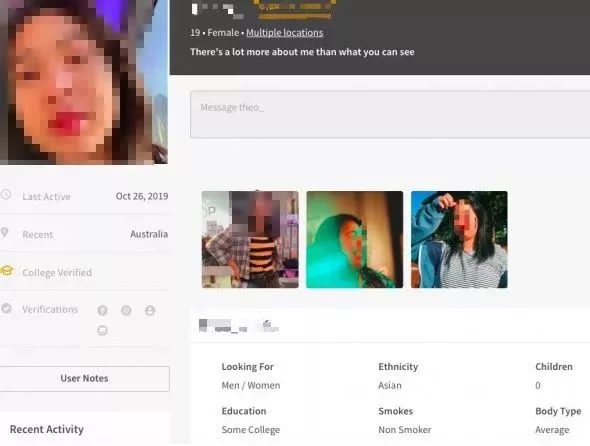Image resolution: width=590 pixels, height=446 pixels.
Task: Click the blurred username in the header
Action: point(218,10)
